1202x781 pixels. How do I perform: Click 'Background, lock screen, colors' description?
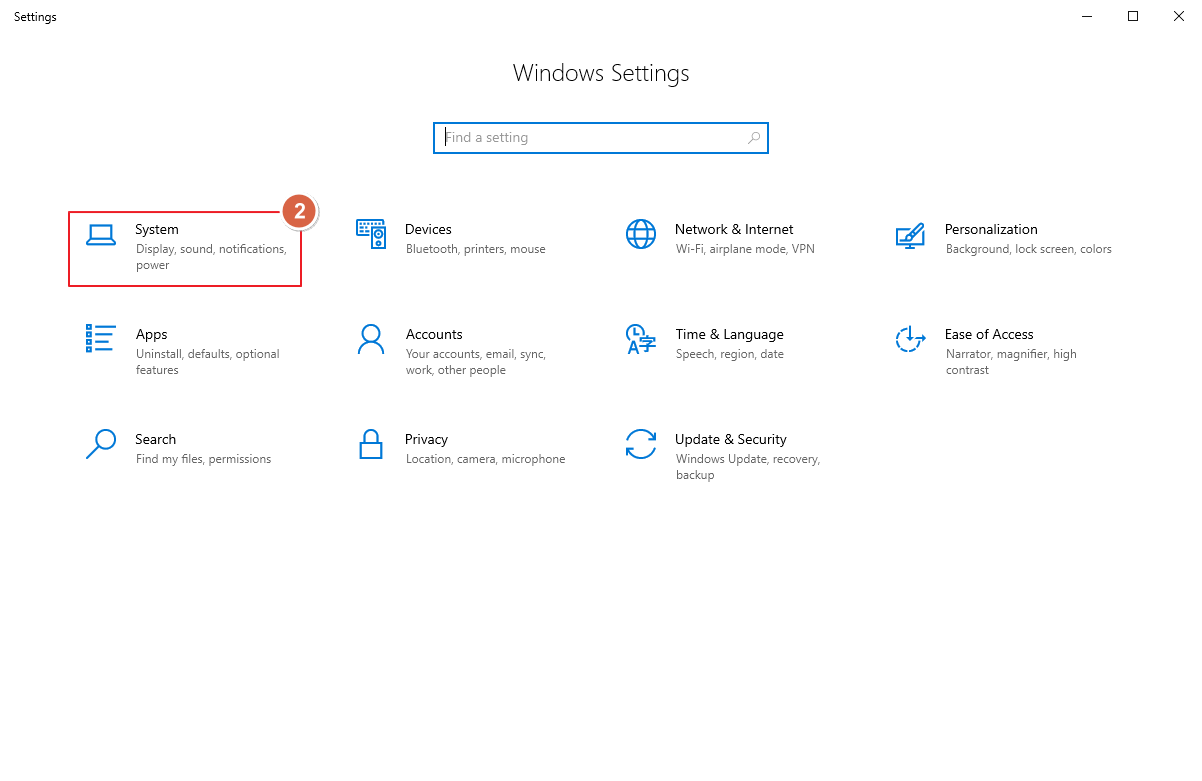pyautogui.click(x=1029, y=249)
